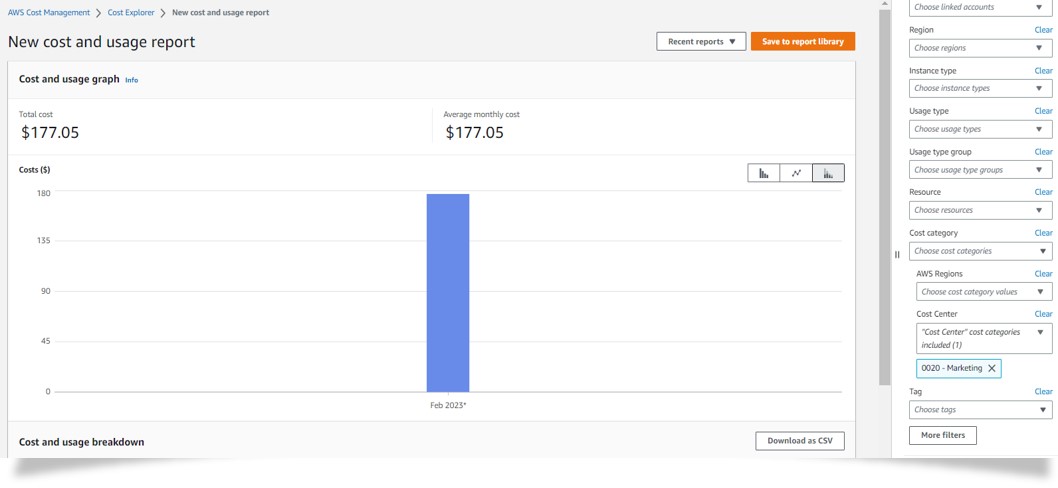Select the bar chart view icon
This screenshot has height=488, width=1058.
click(764, 173)
